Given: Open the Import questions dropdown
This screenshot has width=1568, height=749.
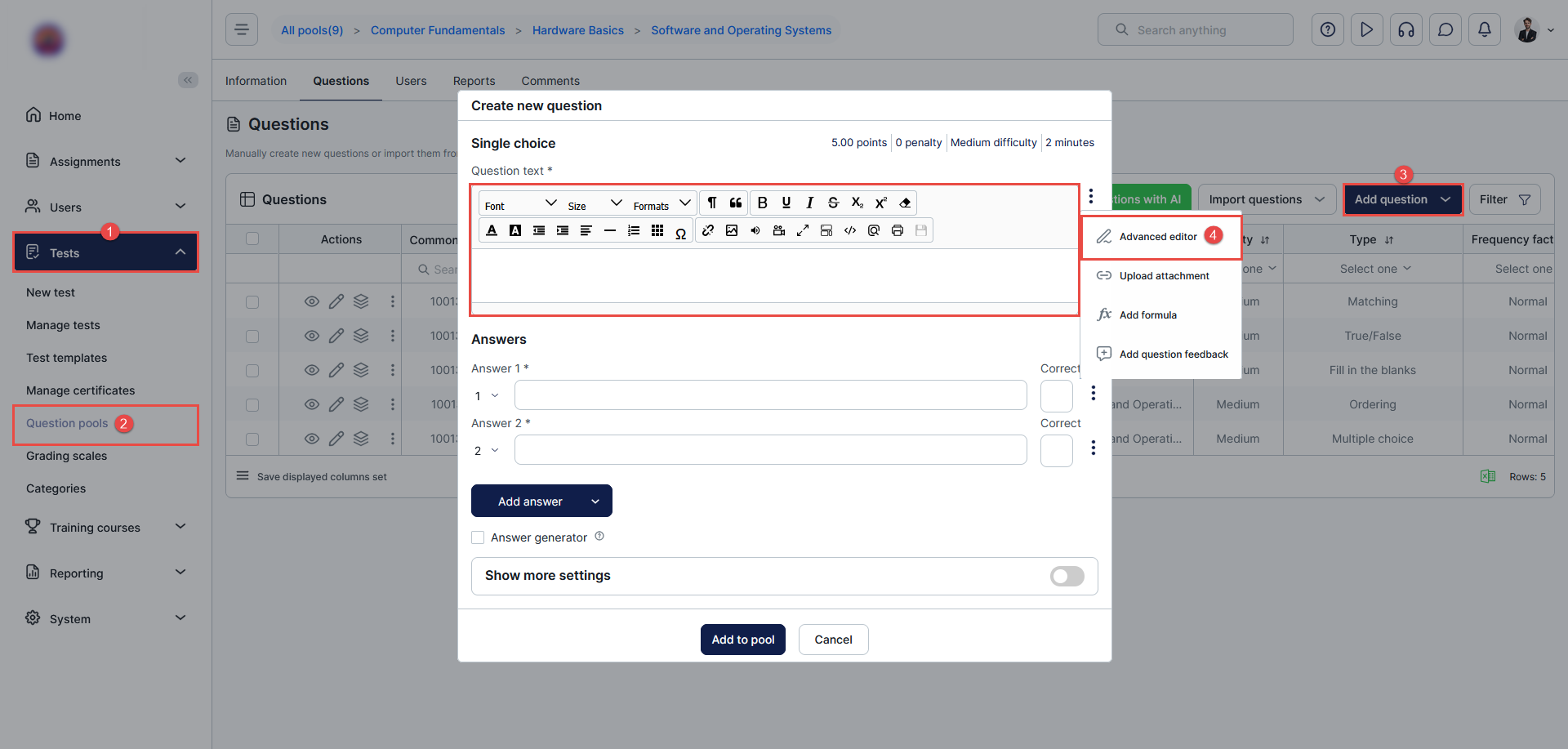Looking at the screenshot, I should click(x=1266, y=199).
